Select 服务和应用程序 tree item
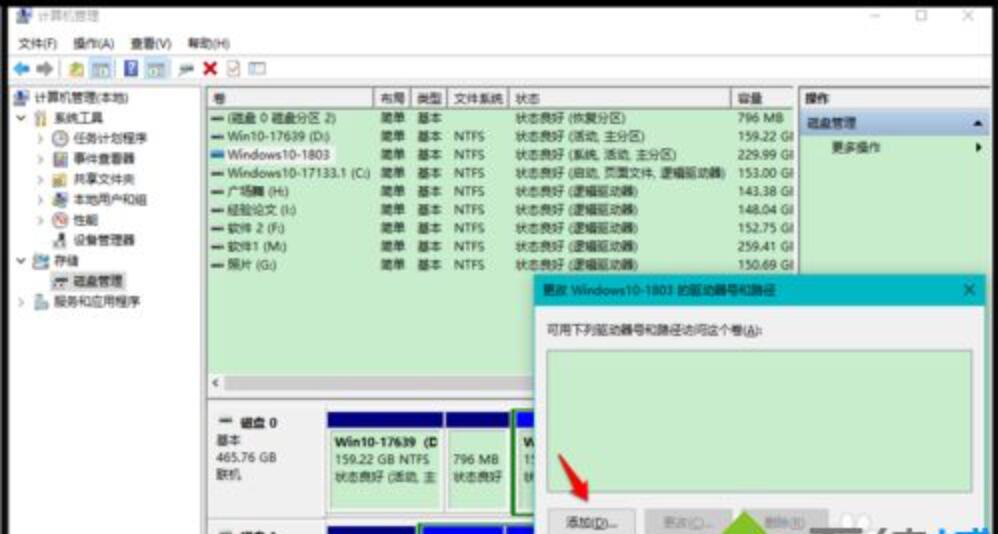Screen dimensions: 998x534 tap(97, 301)
